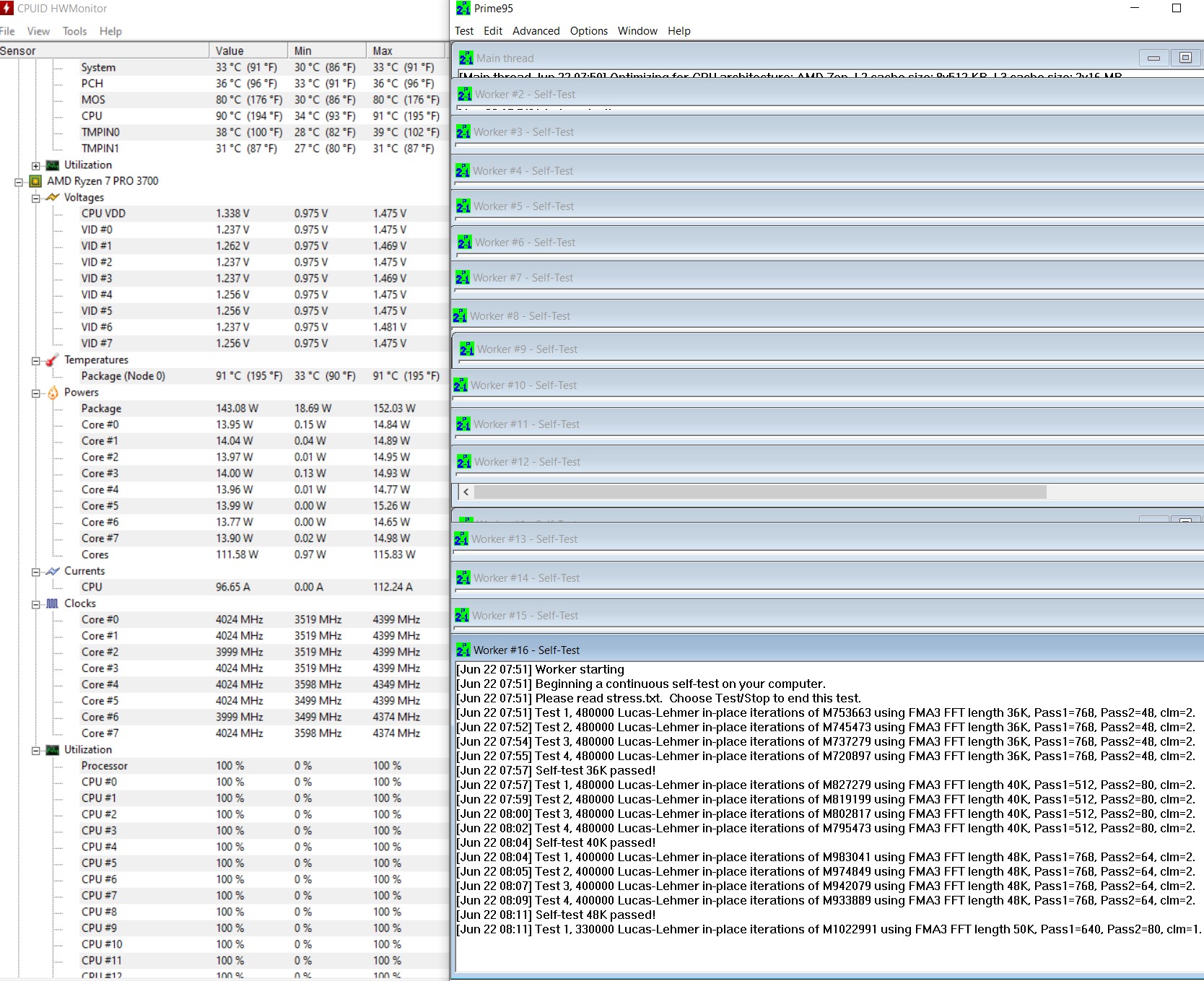
Task: Open the Tools menu in HWMonitor
Action: 74,31
